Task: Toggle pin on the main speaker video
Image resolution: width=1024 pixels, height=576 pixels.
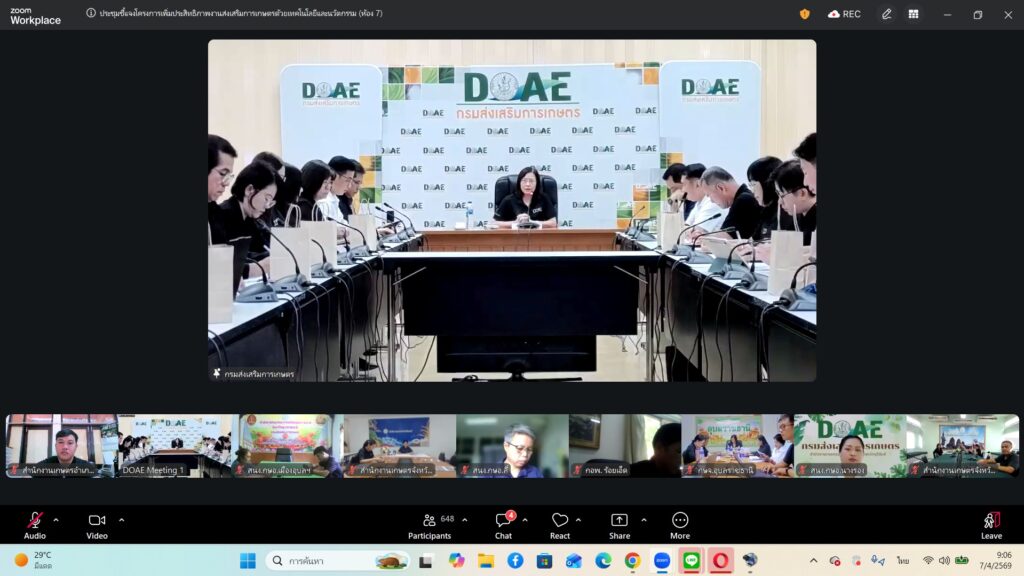Action: [x=217, y=374]
